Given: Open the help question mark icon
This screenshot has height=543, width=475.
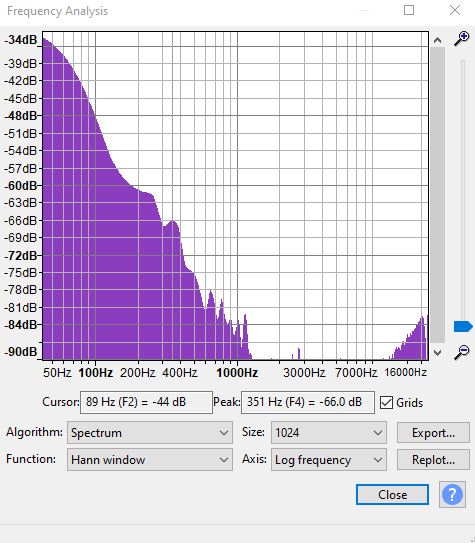Looking at the screenshot, I should tap(452, 495).
